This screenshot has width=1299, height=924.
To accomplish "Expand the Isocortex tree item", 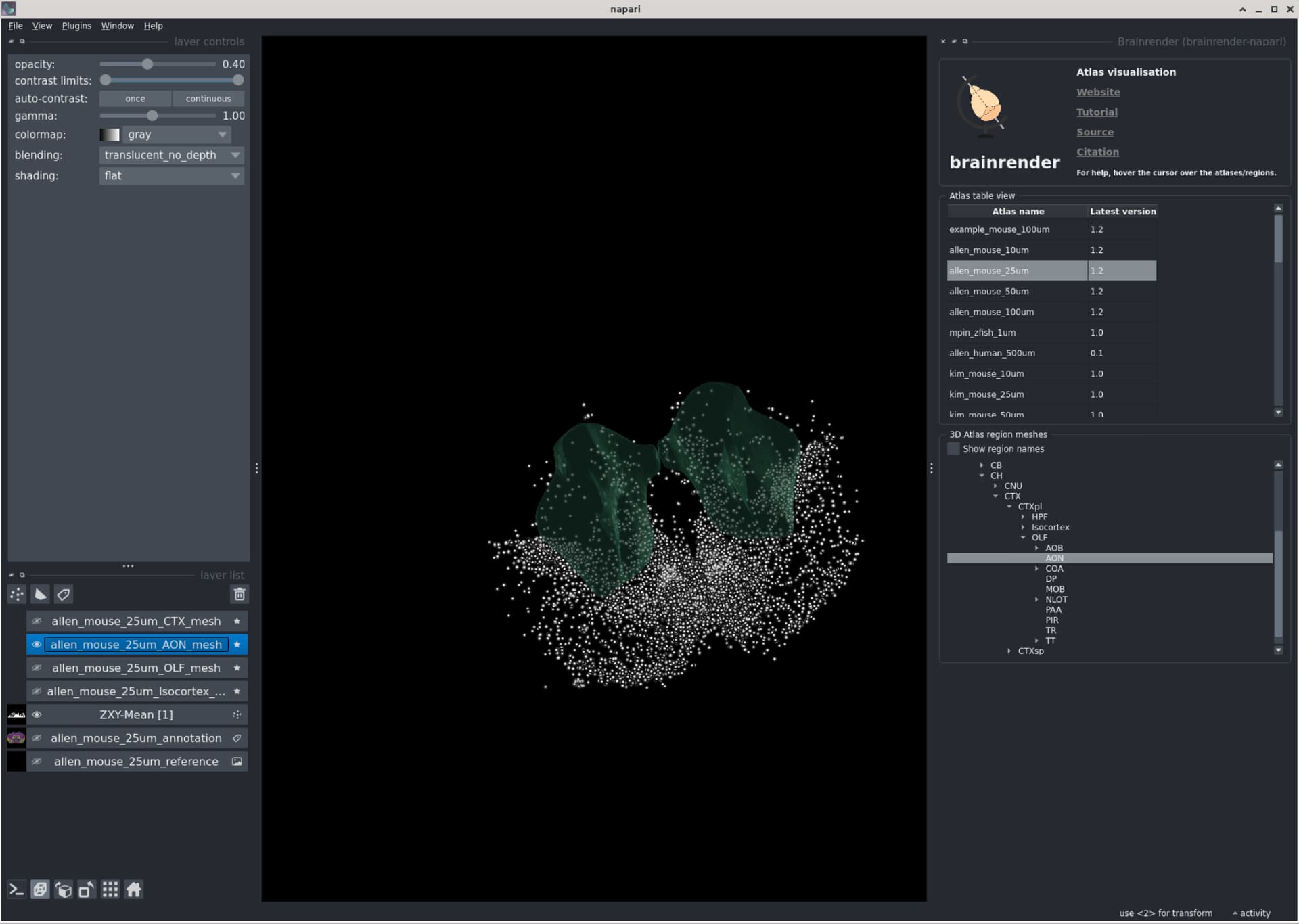I will (x=1022, y=527).
